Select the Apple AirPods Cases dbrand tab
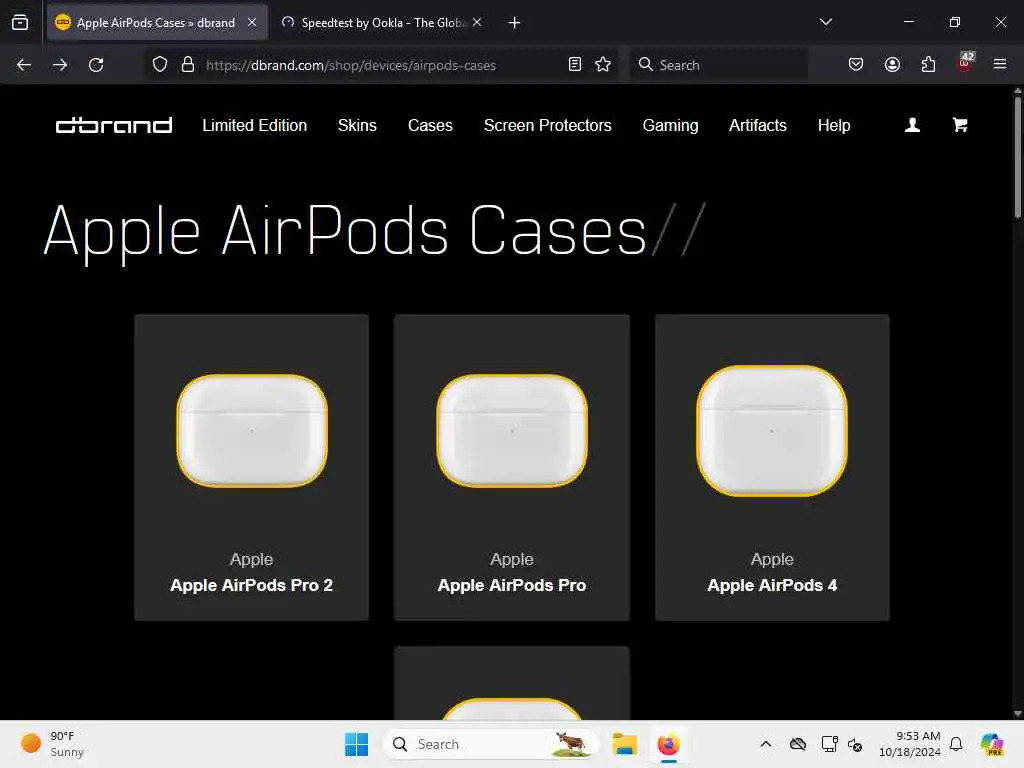Image resolution: width=1024 pixels, height=768 pixels. tap(157, 22)
